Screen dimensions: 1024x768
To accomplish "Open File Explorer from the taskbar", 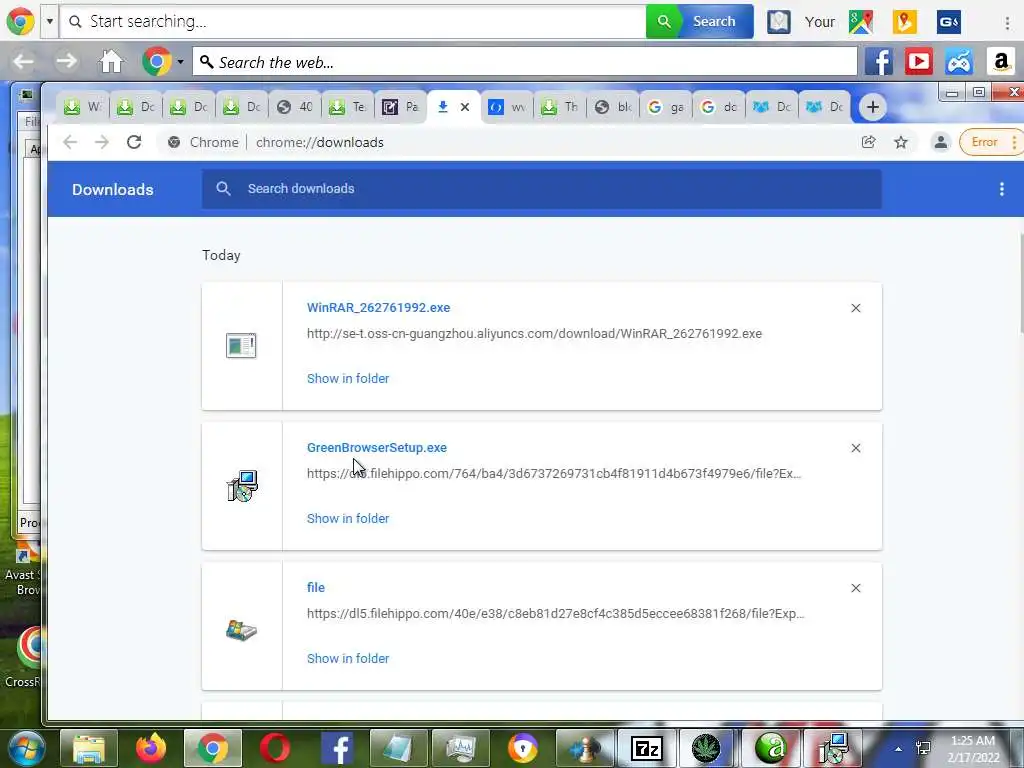I will pyautogui.click(x=89, y=748).
